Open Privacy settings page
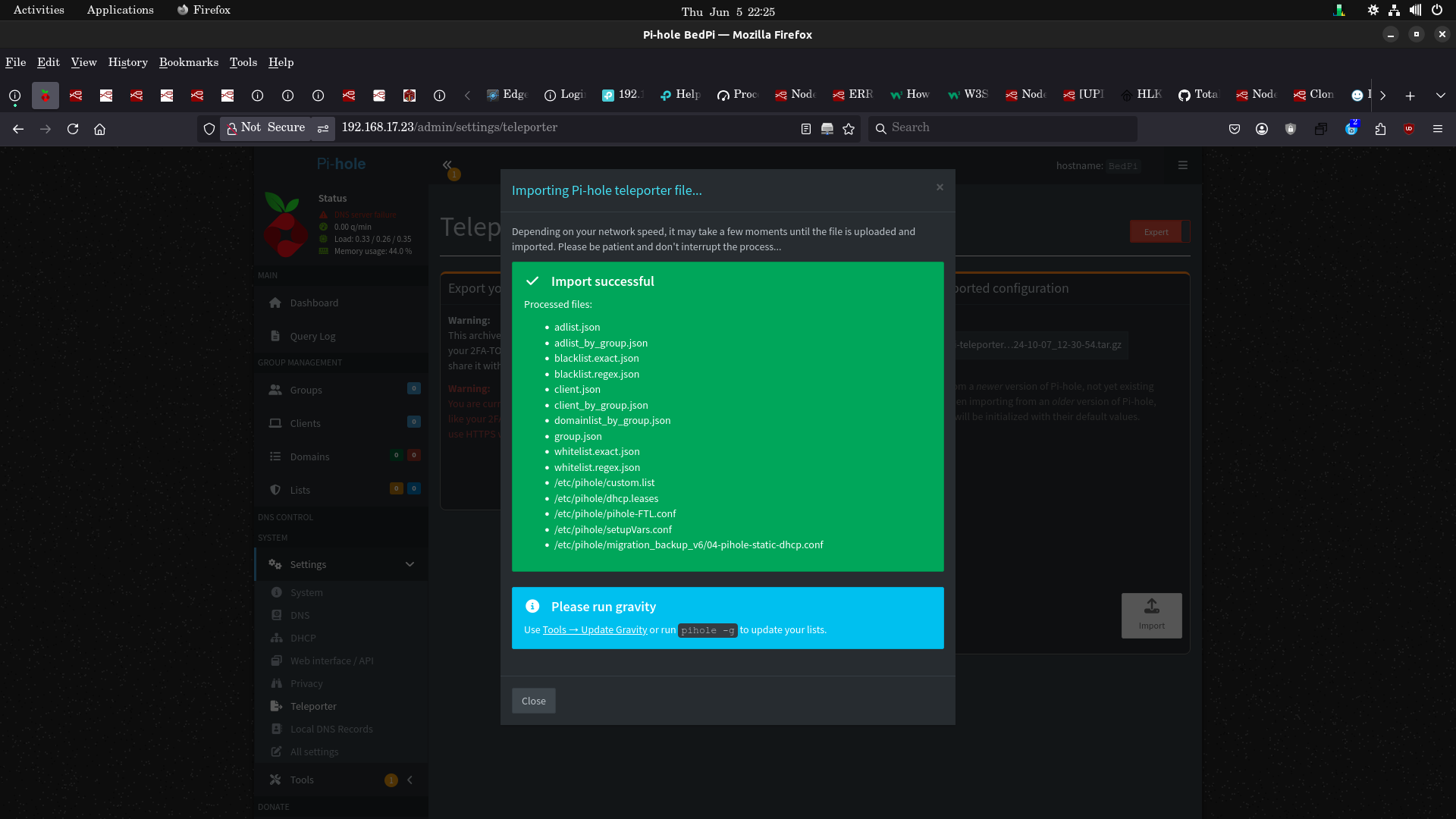1456x819 pixels. coord(341,684)
